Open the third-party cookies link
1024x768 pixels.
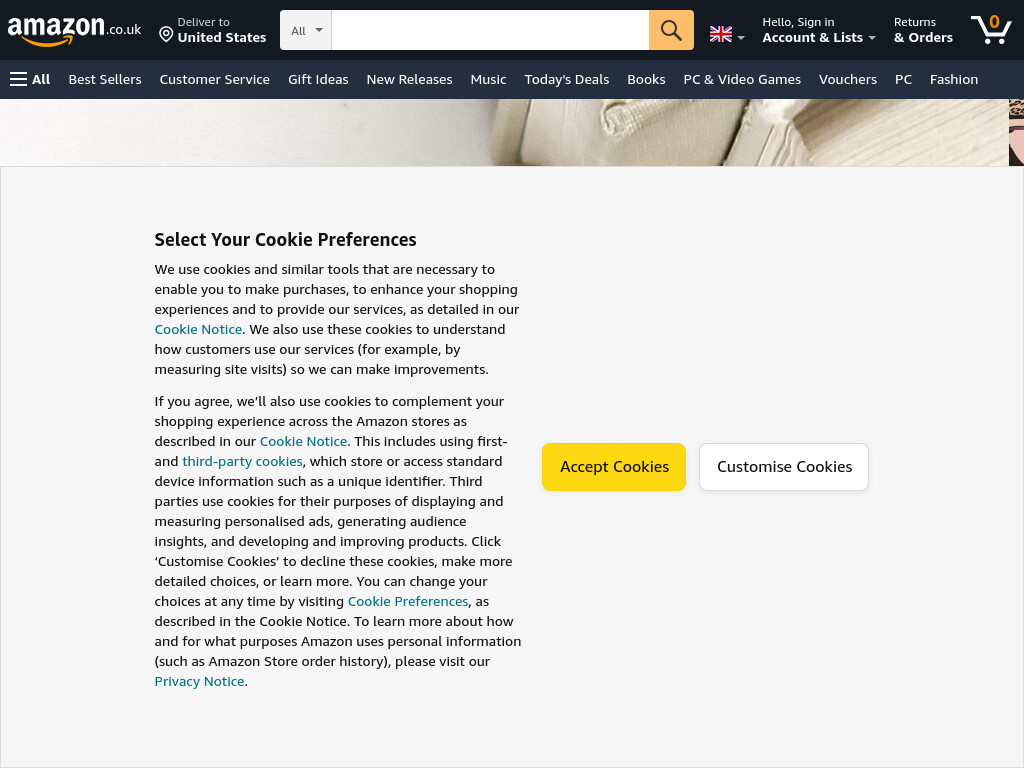pos(242,462)
